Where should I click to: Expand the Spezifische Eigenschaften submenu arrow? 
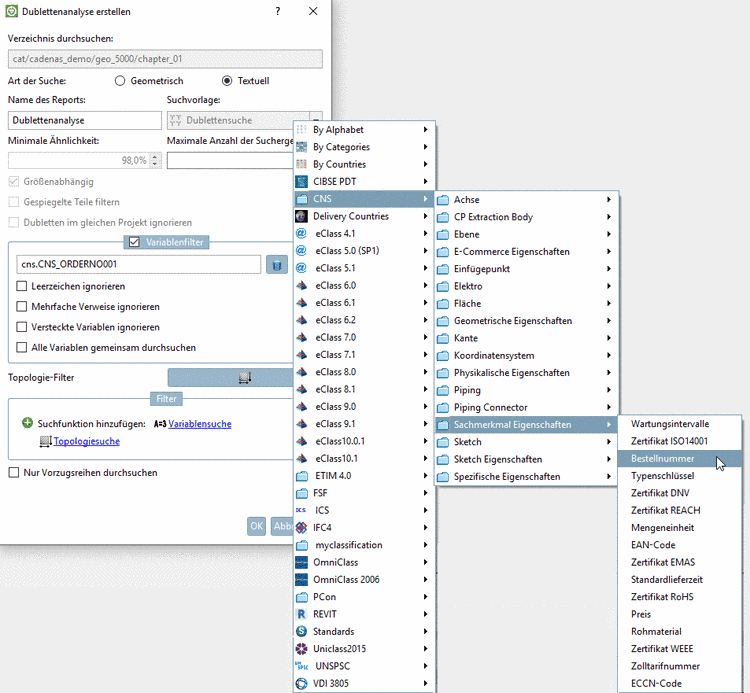pyautogui.click(x=609, y=476)
